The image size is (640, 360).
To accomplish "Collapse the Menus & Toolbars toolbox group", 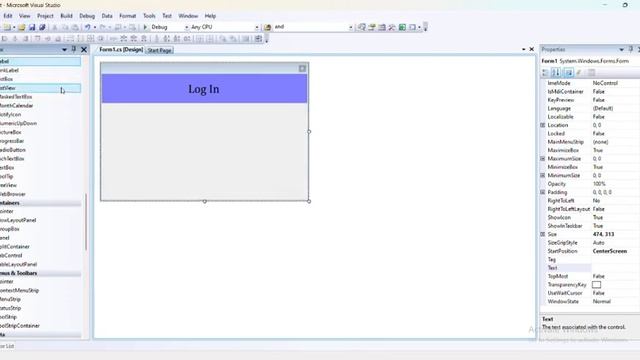I will [40, 273].
